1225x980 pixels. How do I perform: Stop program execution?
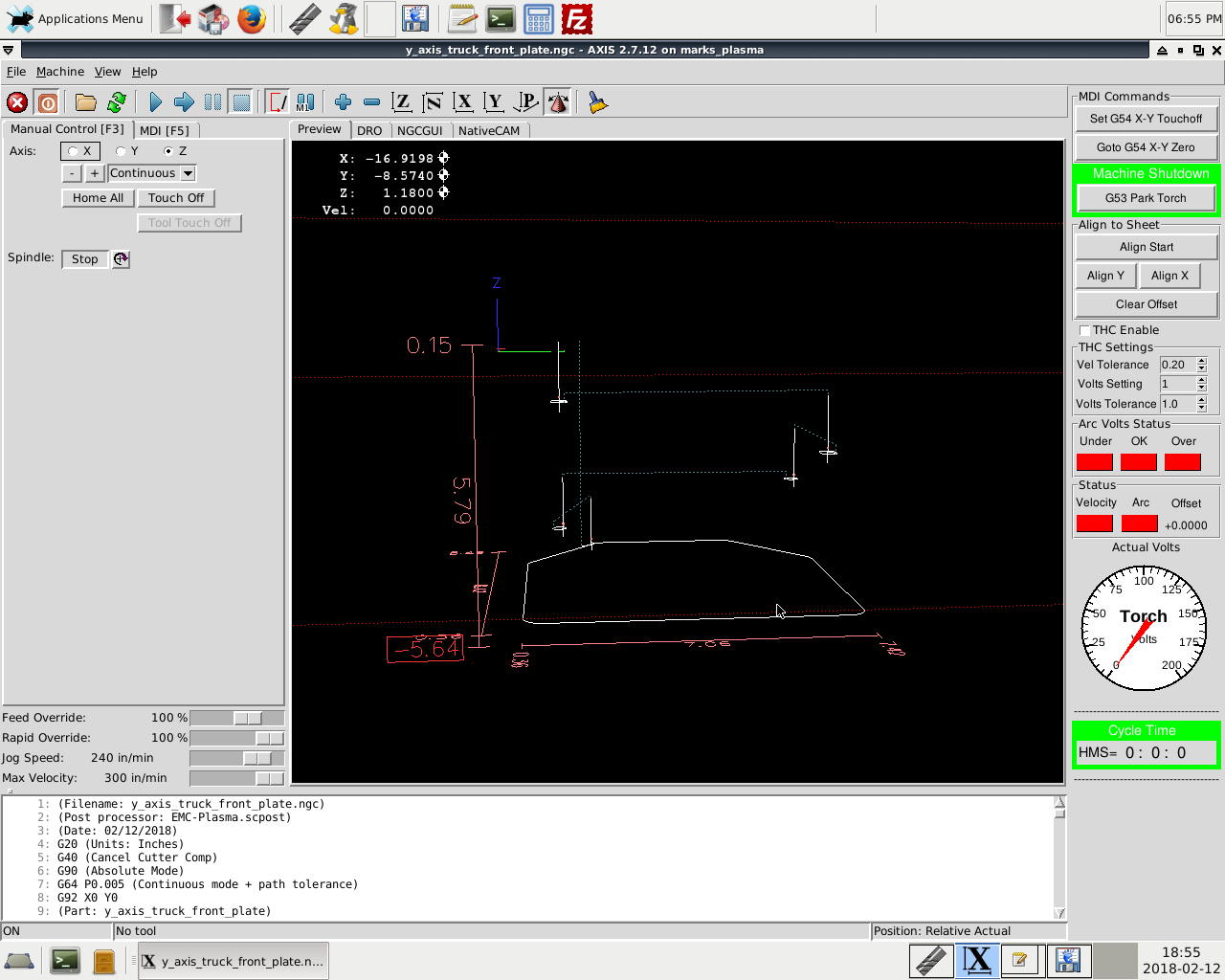[x=241, y=102]
